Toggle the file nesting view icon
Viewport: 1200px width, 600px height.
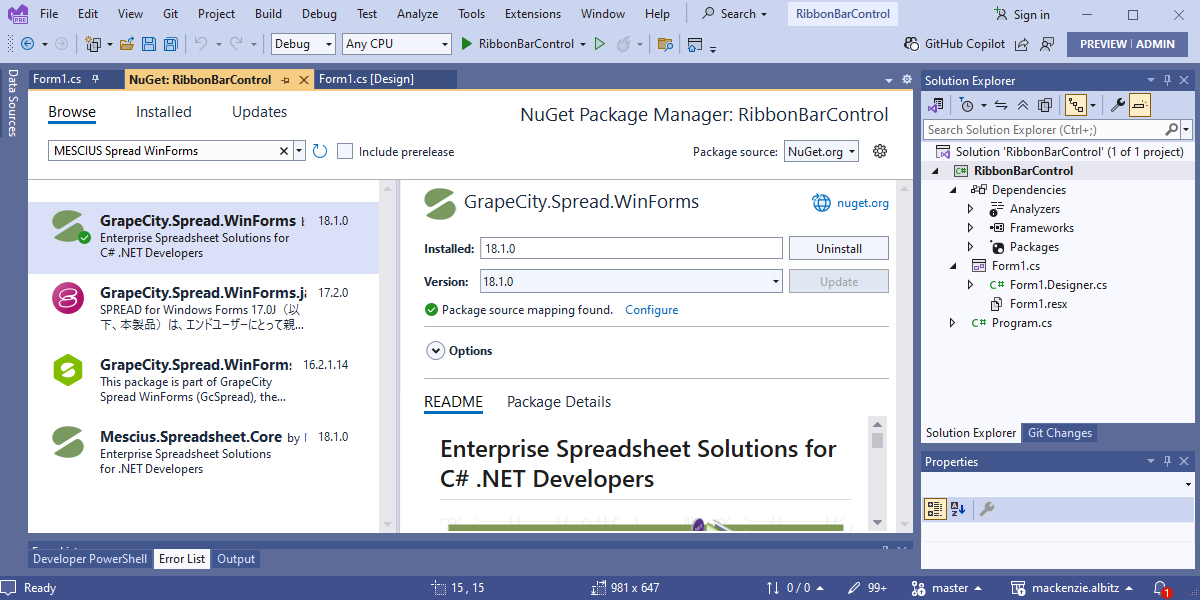pyautogui.click(x=1076, y=105)
